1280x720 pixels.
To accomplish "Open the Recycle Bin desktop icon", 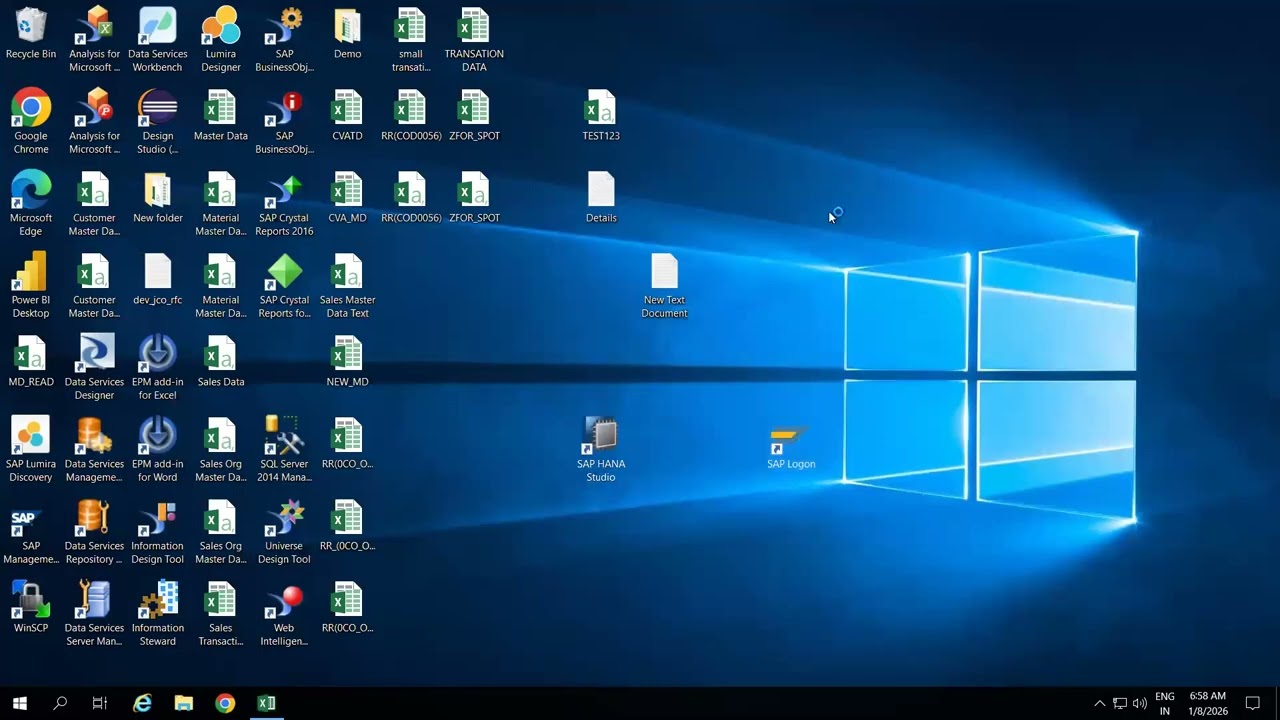I will 31,34.
